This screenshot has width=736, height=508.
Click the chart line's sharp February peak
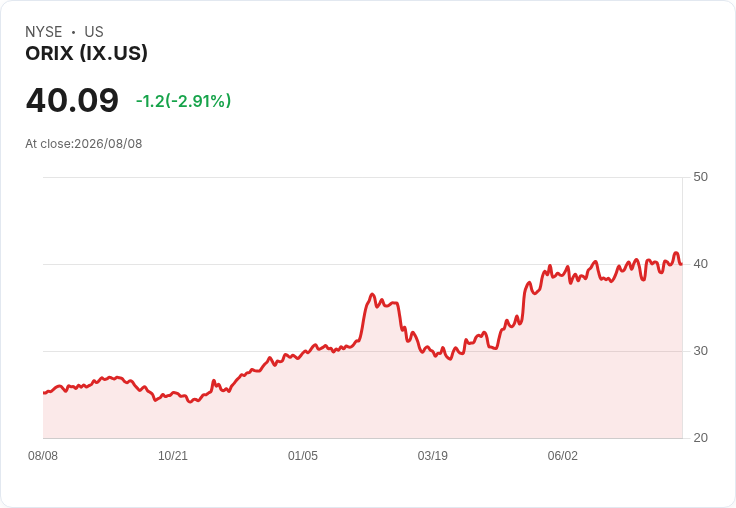tap(372, 294)
